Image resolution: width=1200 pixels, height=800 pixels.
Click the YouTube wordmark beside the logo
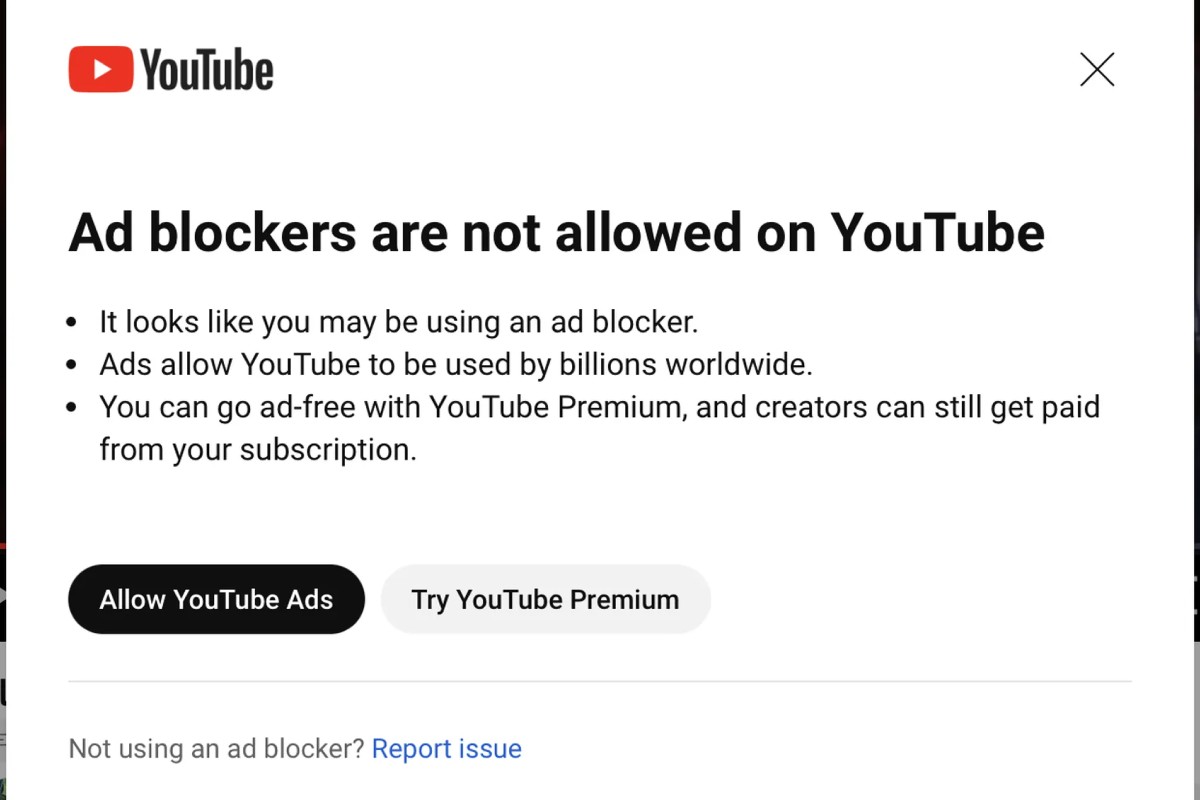206,70
